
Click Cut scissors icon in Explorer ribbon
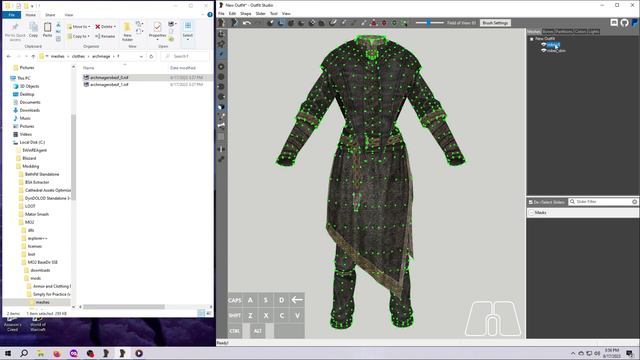(58, 25)
